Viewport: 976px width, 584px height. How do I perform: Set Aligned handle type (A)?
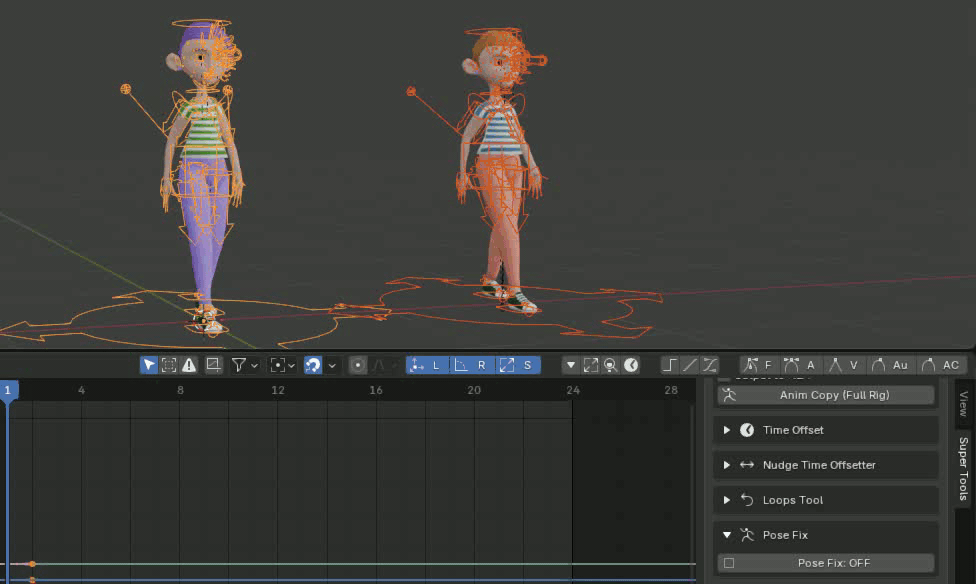tap(801, 365)
